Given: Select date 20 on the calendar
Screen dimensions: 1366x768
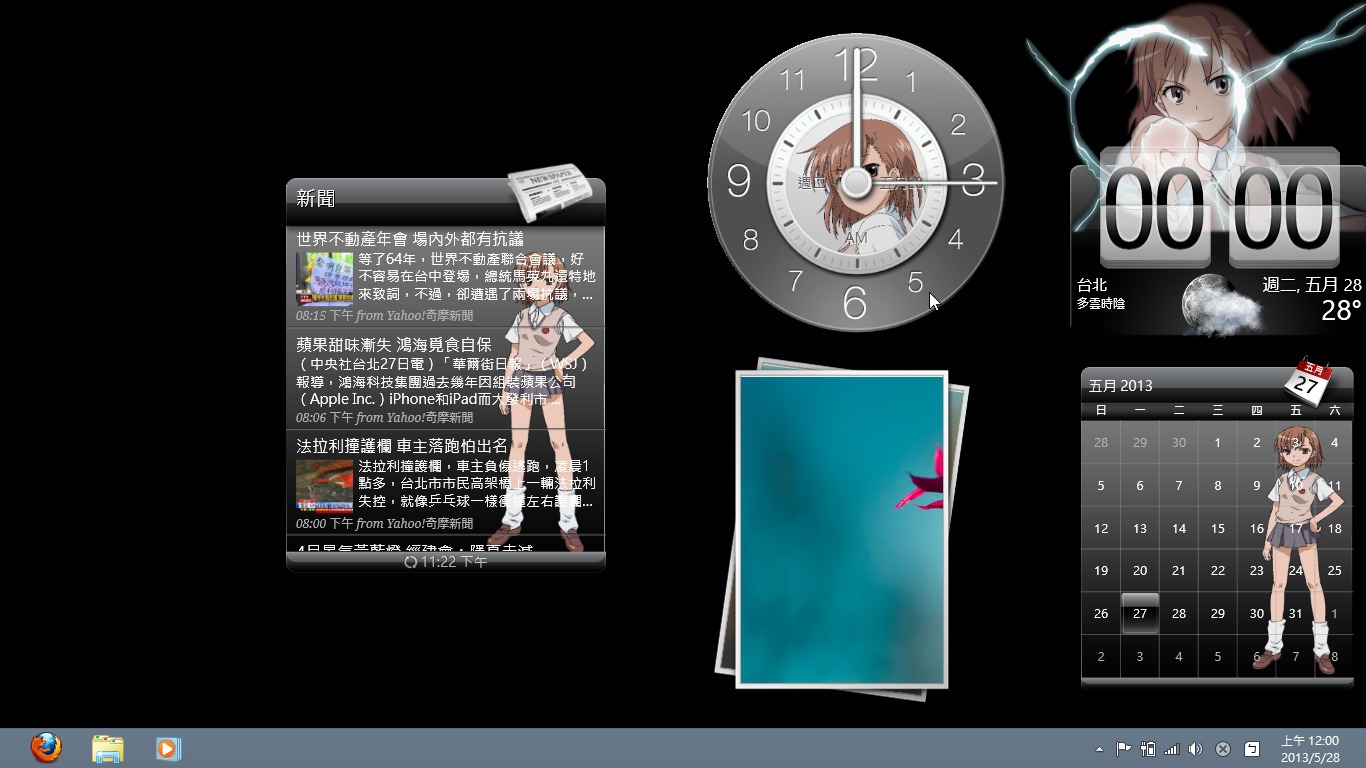Looking at the screenshot, I should pyautogui.click(x=1140, y=571).
